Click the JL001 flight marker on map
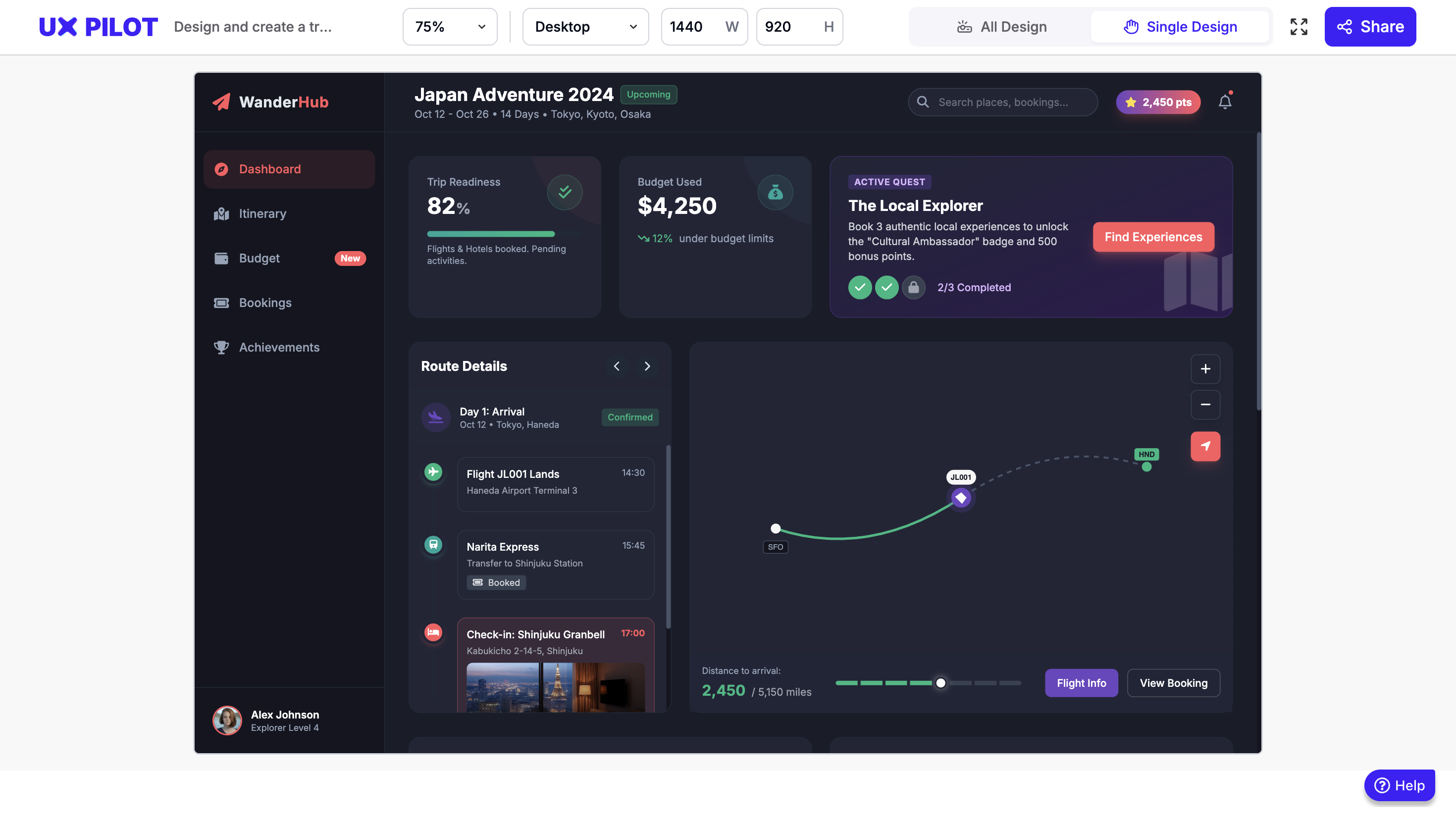Image resolution: width=1456 pixels, height=823 pixels. (x=960, y=498)
